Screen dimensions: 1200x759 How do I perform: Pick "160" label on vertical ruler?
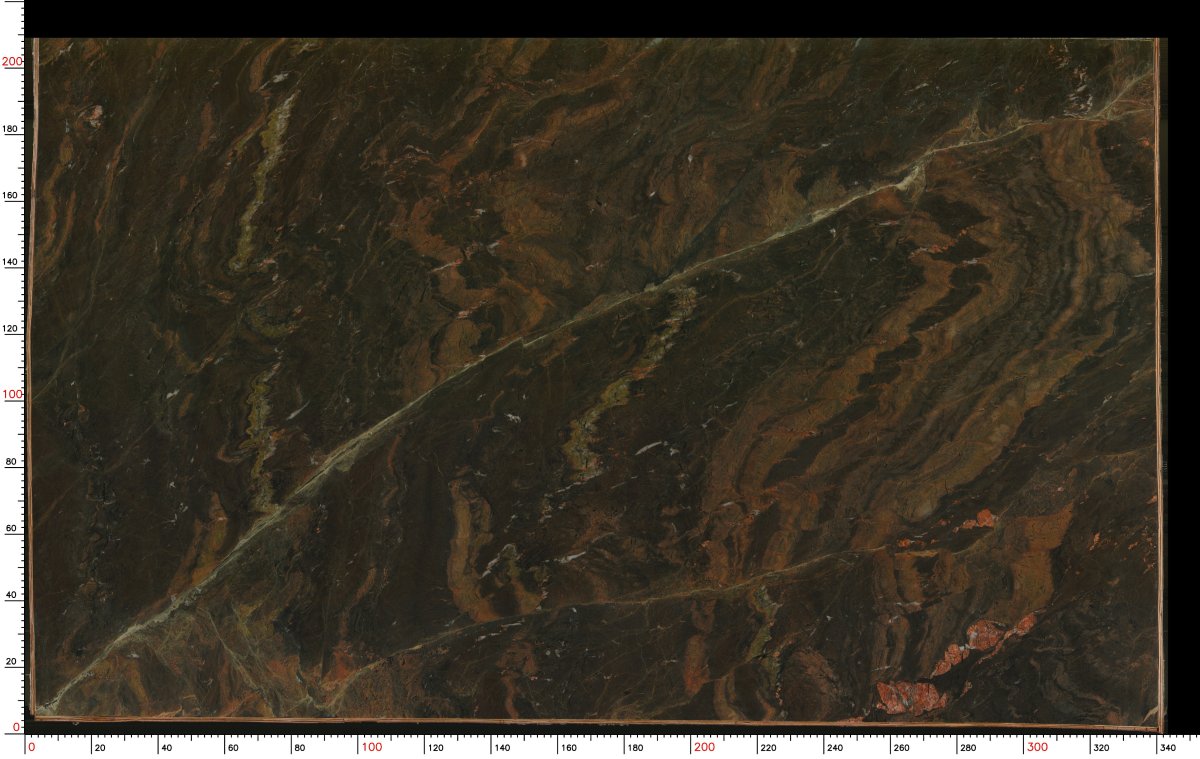tap(11, 196)
